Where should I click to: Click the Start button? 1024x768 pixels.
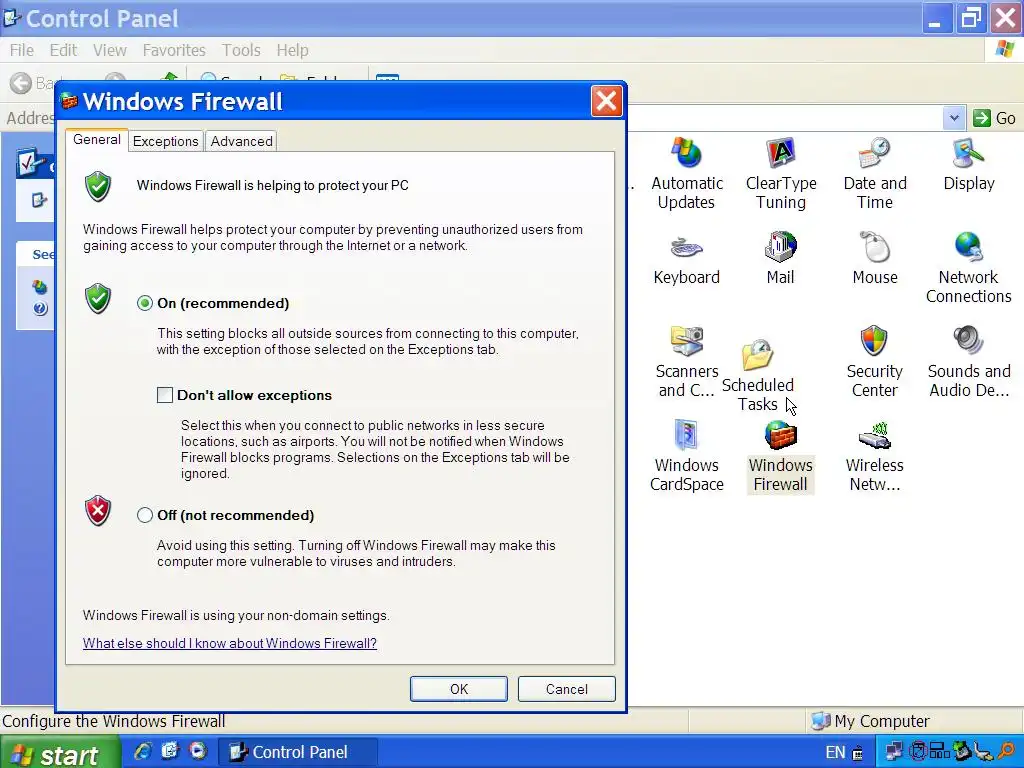click(x=60, y=752)
